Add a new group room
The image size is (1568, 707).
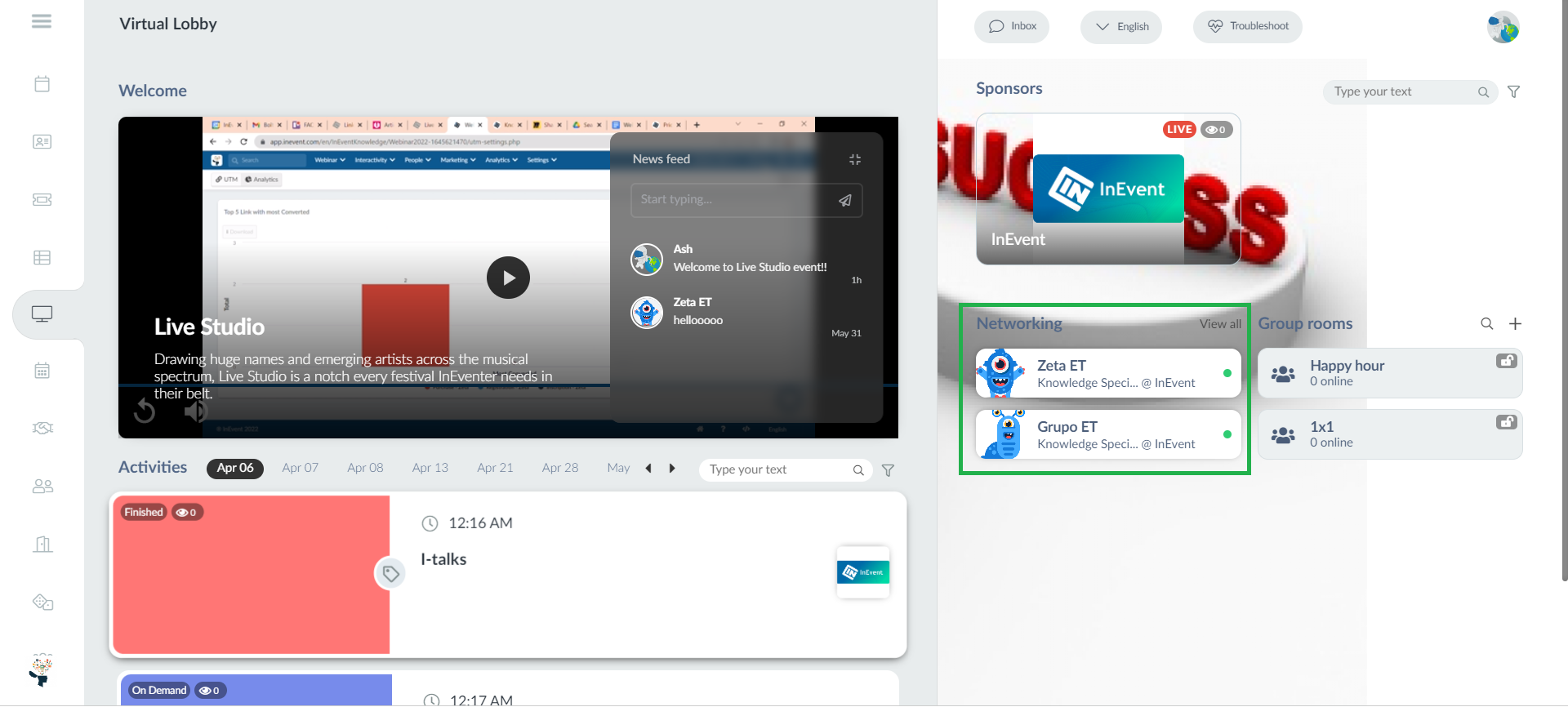1515,324
